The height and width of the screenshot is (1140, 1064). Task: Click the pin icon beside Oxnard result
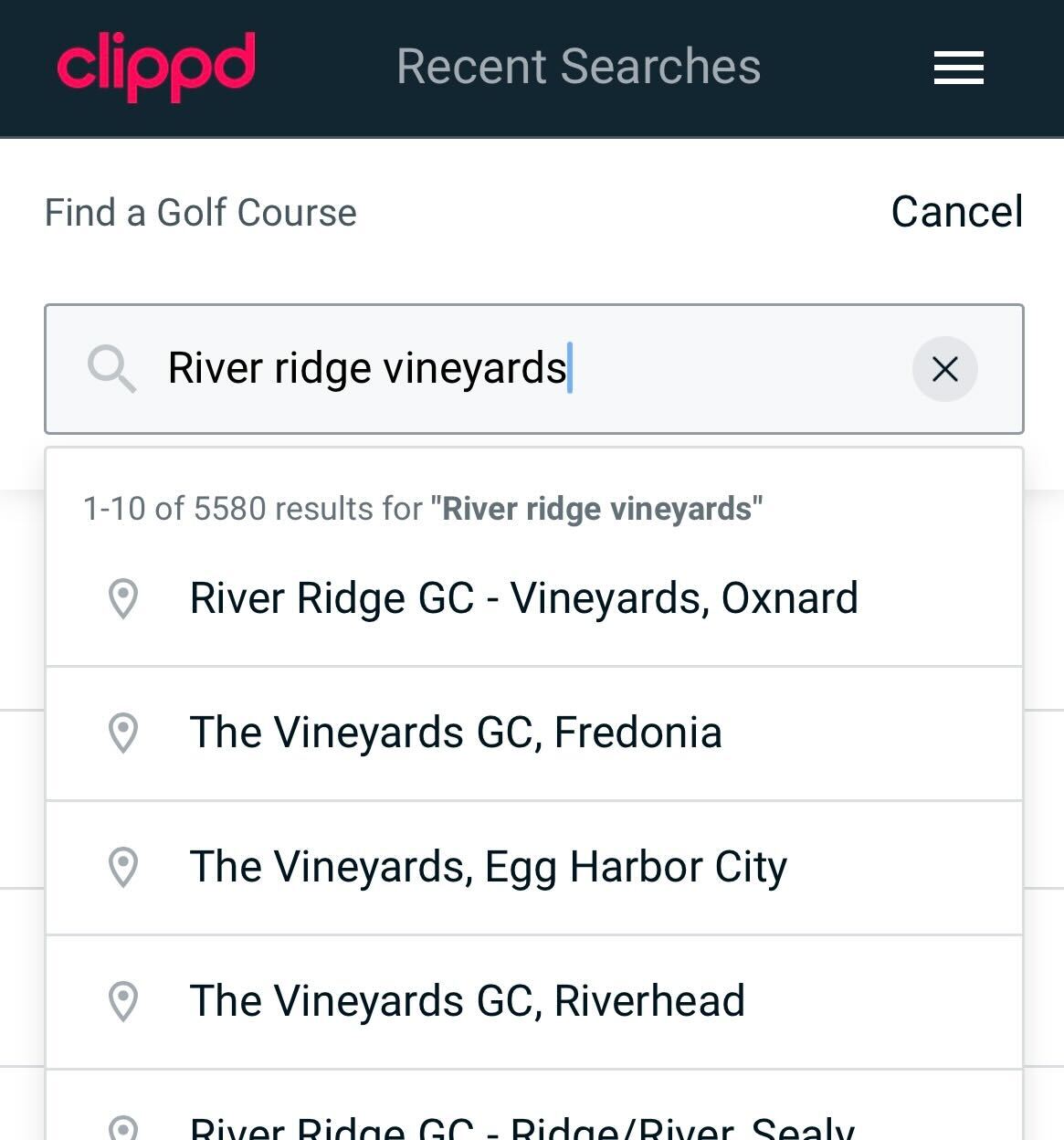point(123,599)
